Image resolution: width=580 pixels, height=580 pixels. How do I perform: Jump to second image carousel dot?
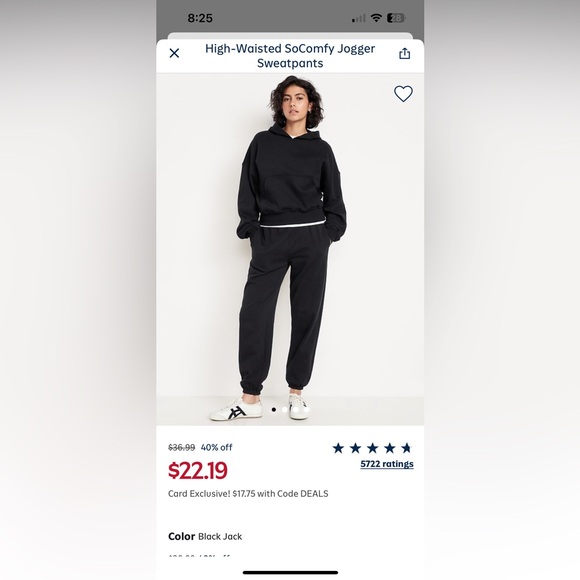coord(284,409)
